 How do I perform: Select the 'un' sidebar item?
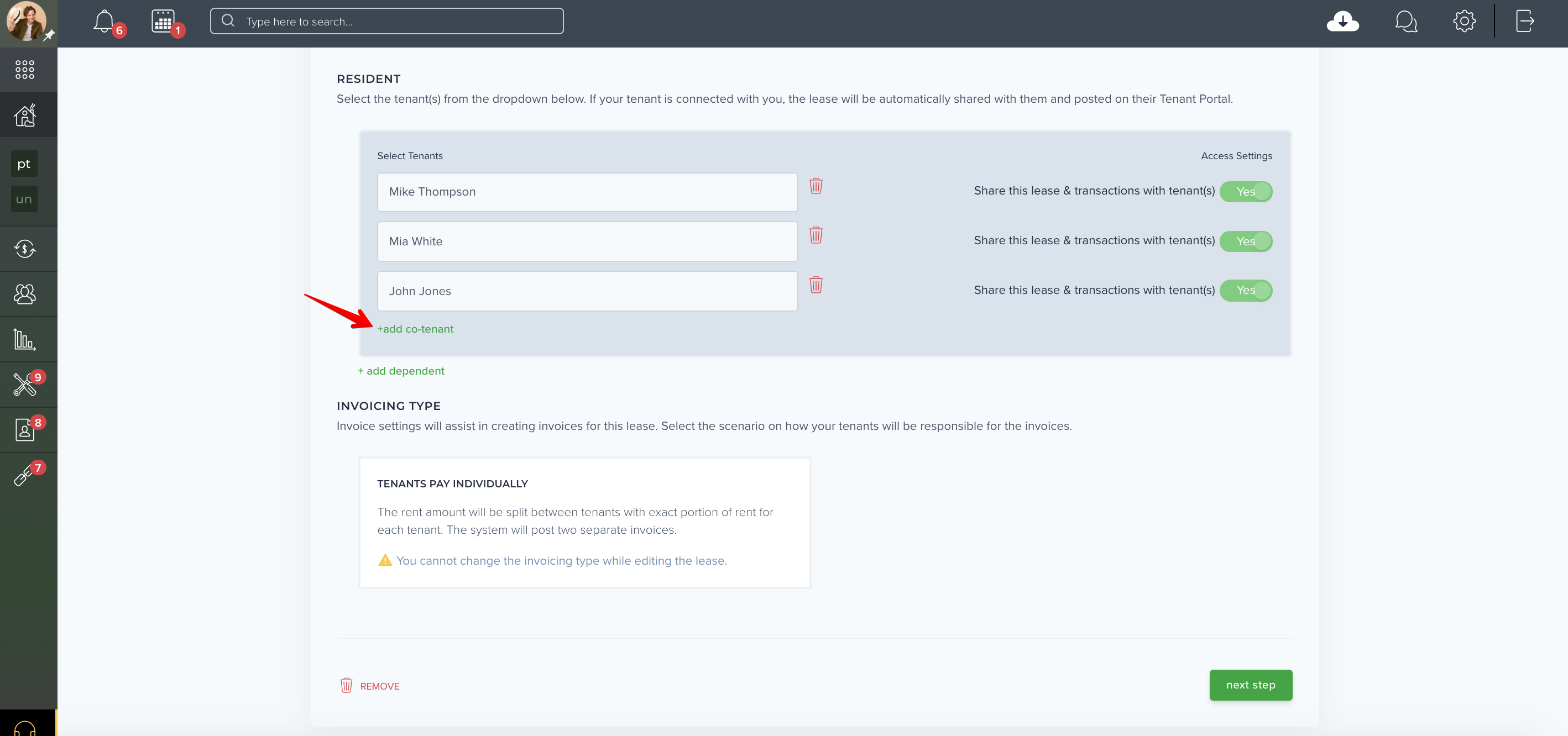pos(24,199)
